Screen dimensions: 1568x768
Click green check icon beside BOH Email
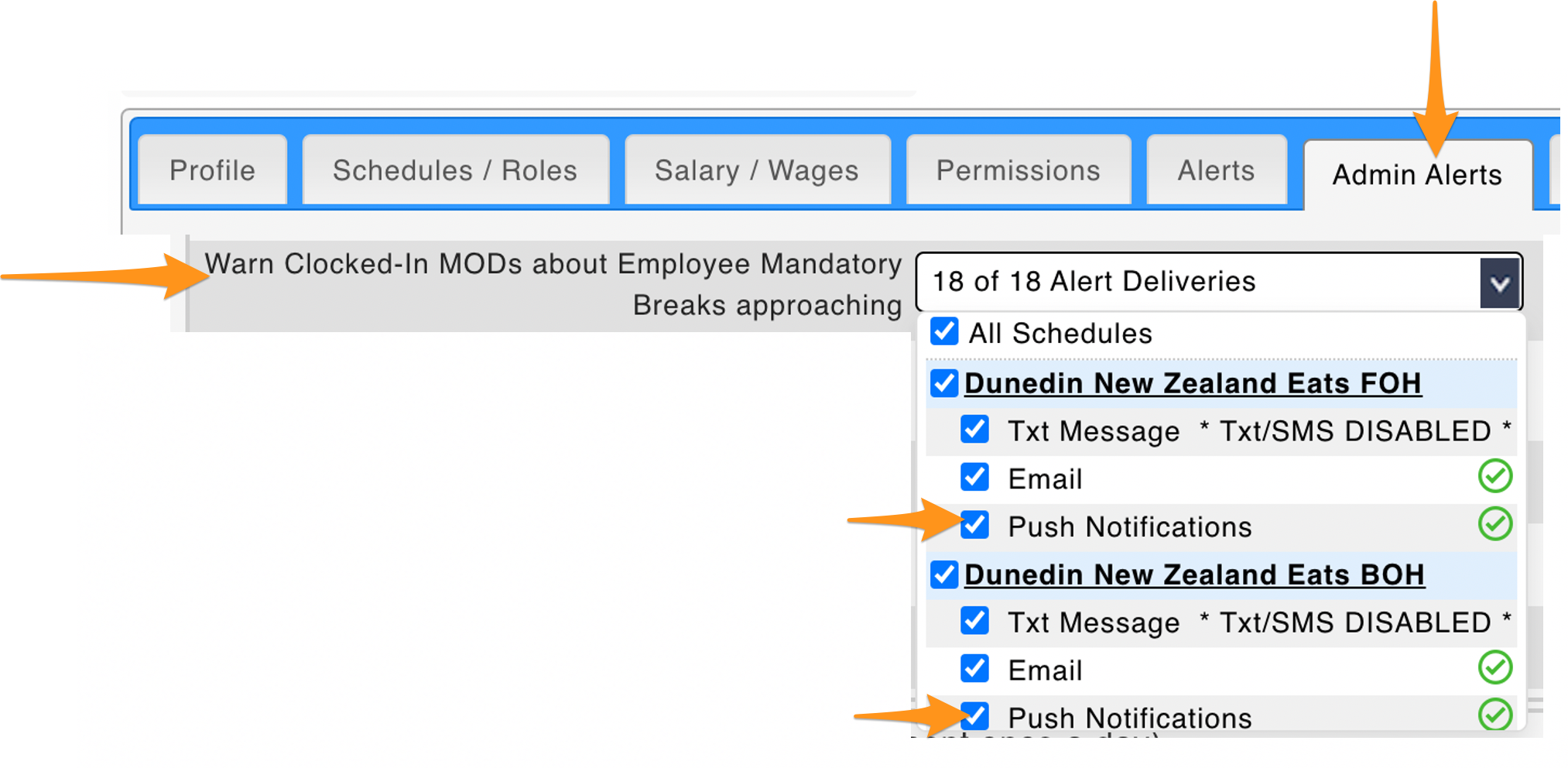click(1494, 667)
